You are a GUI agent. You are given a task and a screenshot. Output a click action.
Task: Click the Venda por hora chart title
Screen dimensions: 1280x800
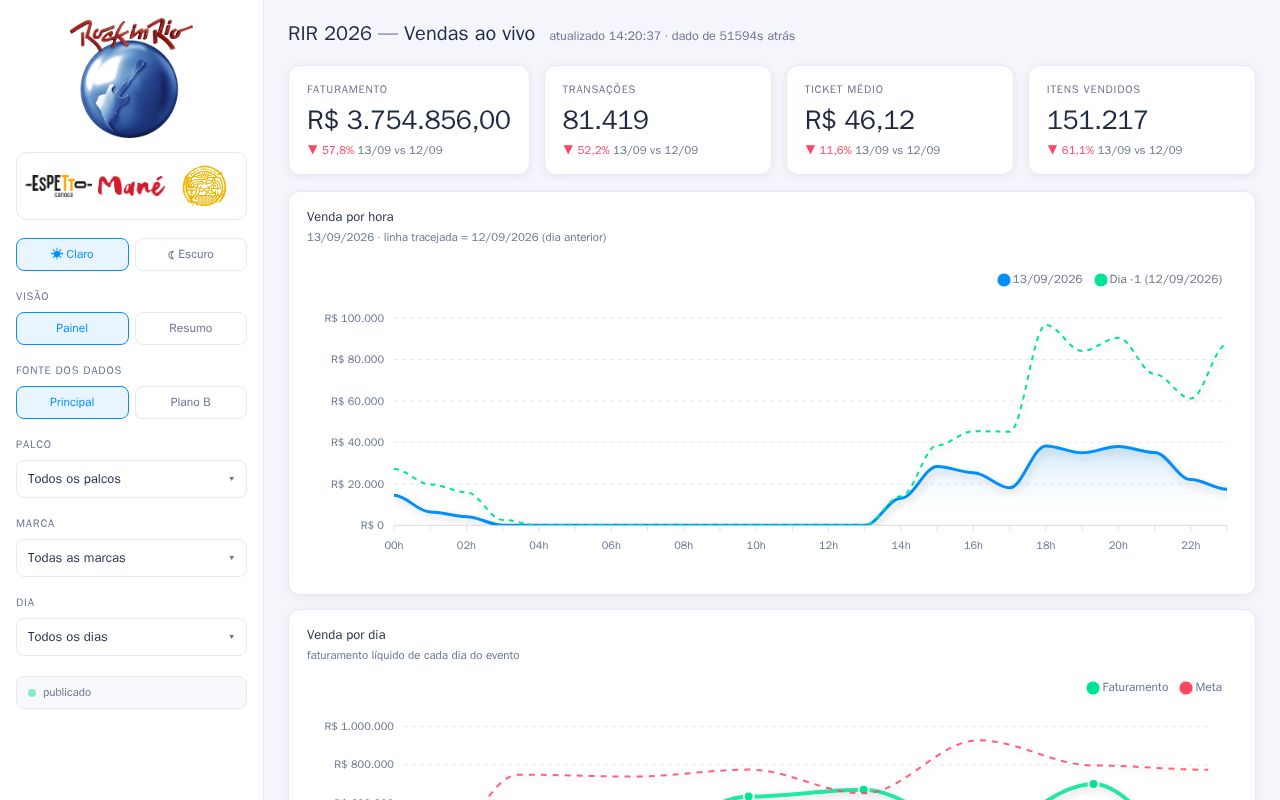coord(350,217)
